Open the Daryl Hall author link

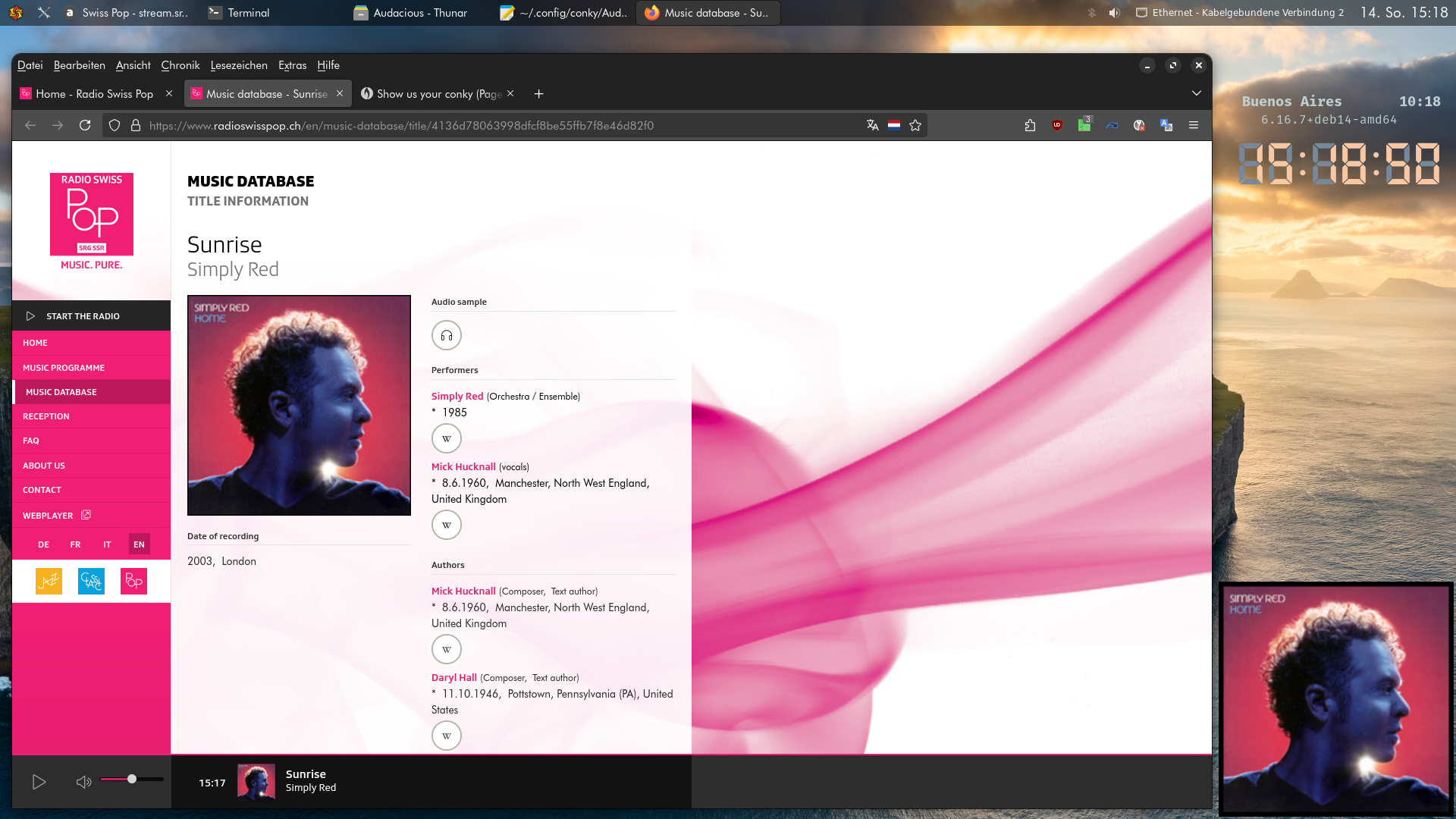coord(453,677)
